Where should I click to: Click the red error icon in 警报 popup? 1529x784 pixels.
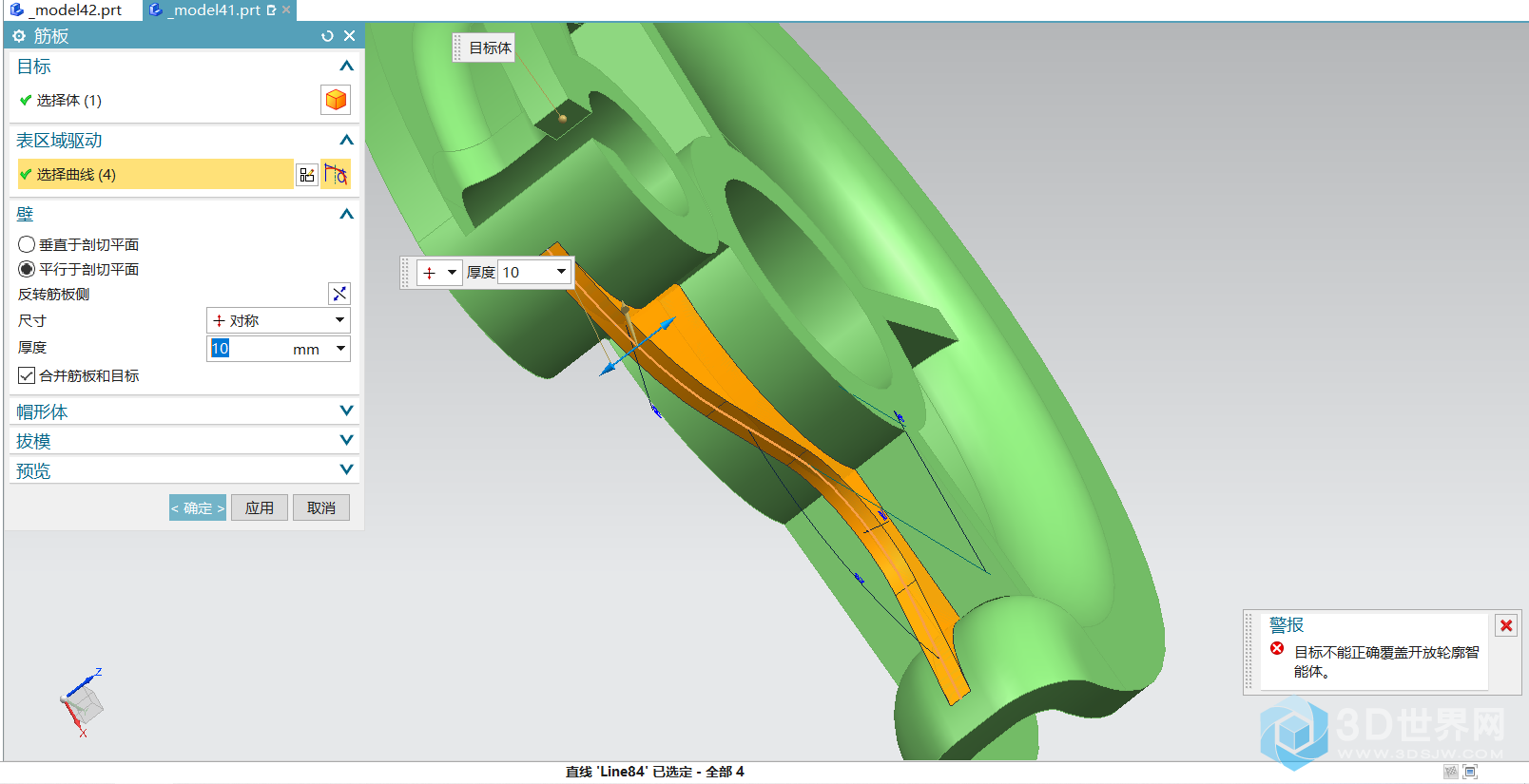click(1277, 649)
